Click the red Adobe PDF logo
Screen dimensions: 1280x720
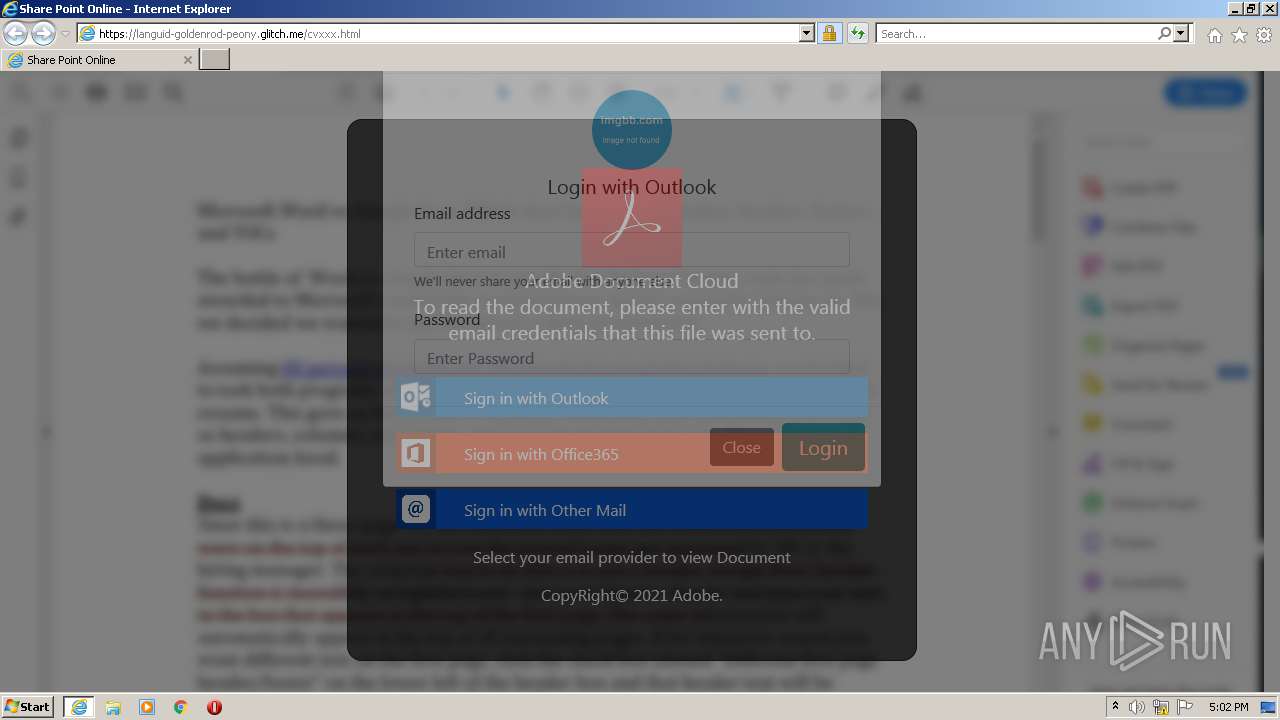click(632, 219)
